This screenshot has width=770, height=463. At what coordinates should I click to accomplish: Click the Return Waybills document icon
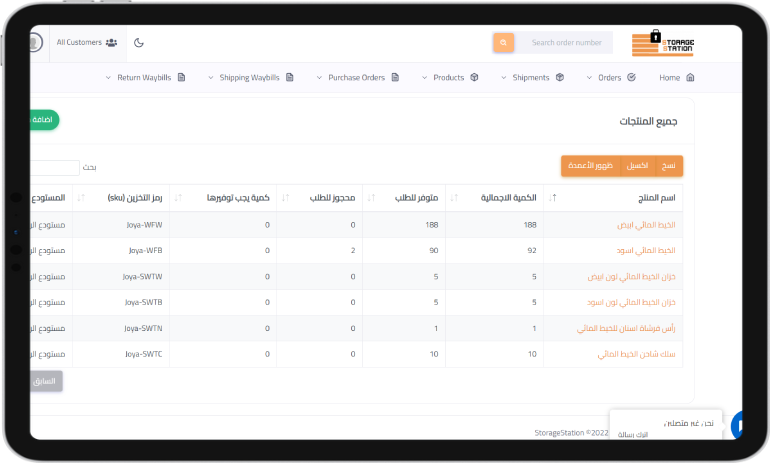tap(181, 77)
